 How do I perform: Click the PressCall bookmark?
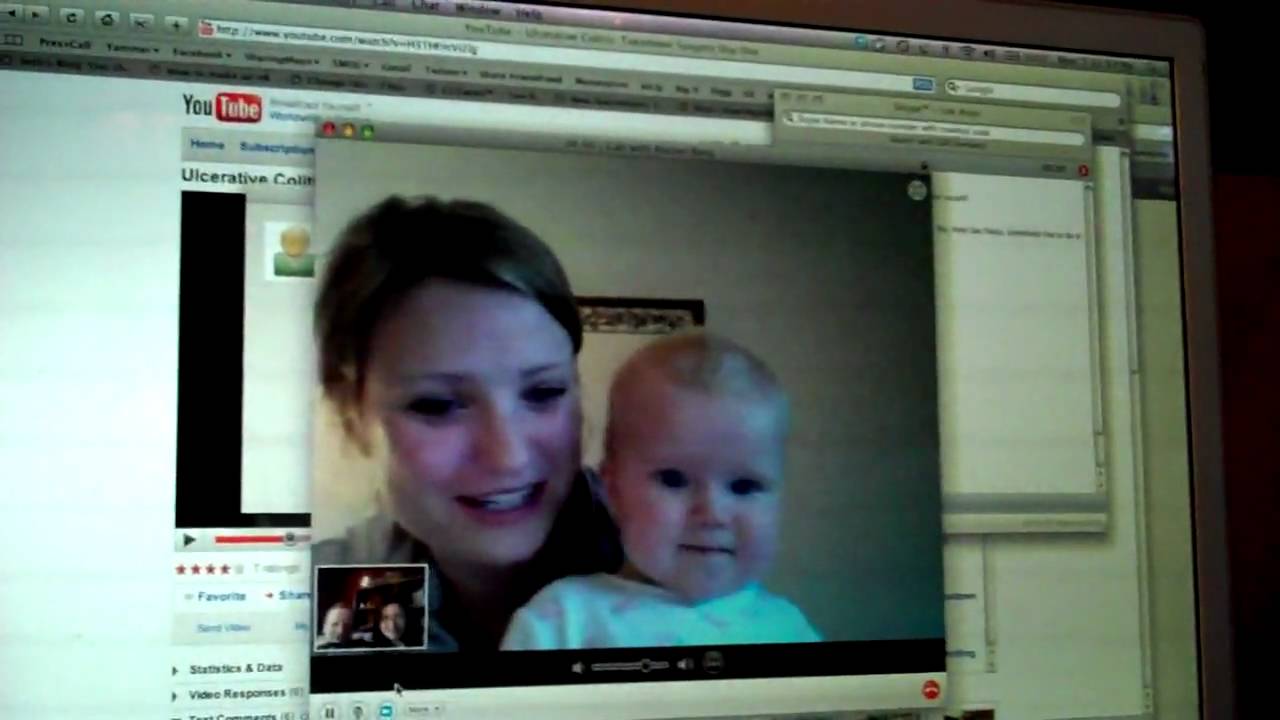65,44
